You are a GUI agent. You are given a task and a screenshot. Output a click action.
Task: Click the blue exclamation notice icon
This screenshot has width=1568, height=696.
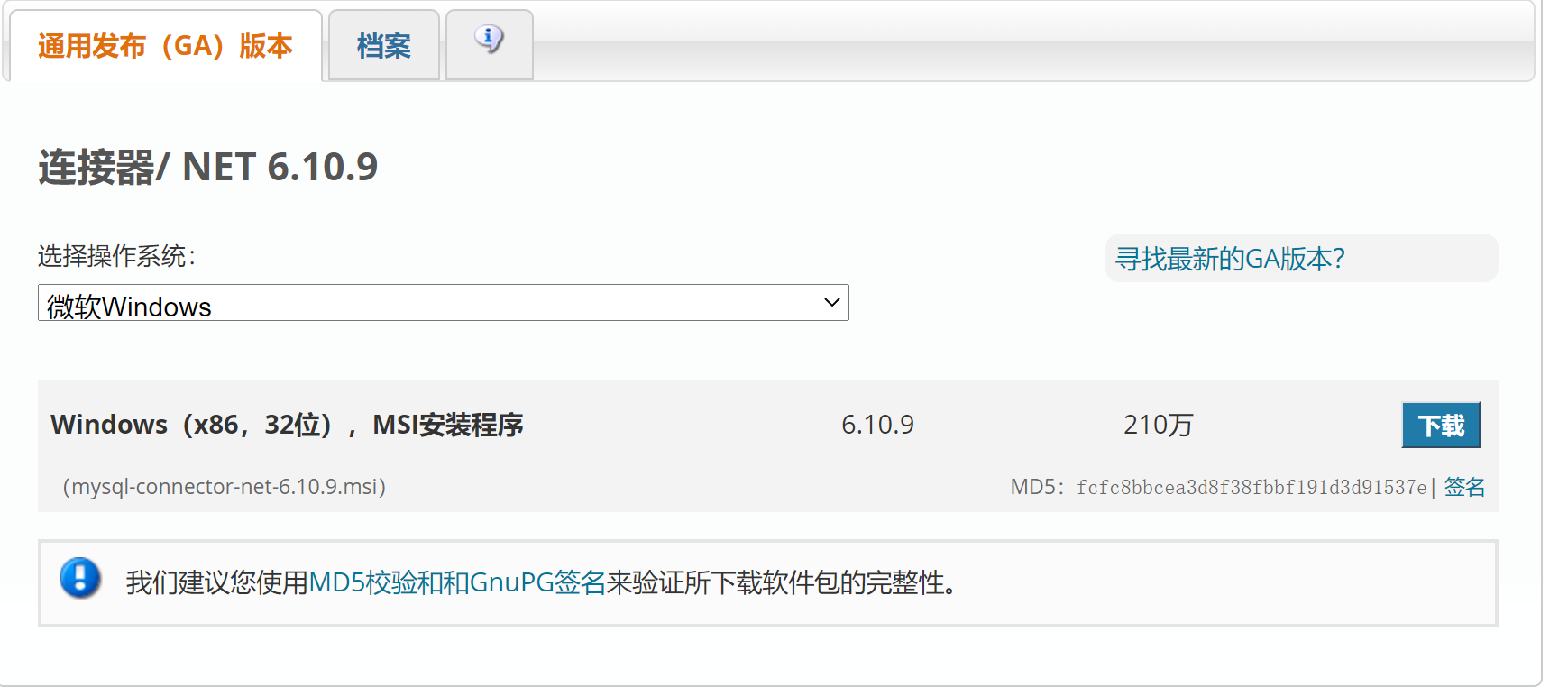pos(80,578)
